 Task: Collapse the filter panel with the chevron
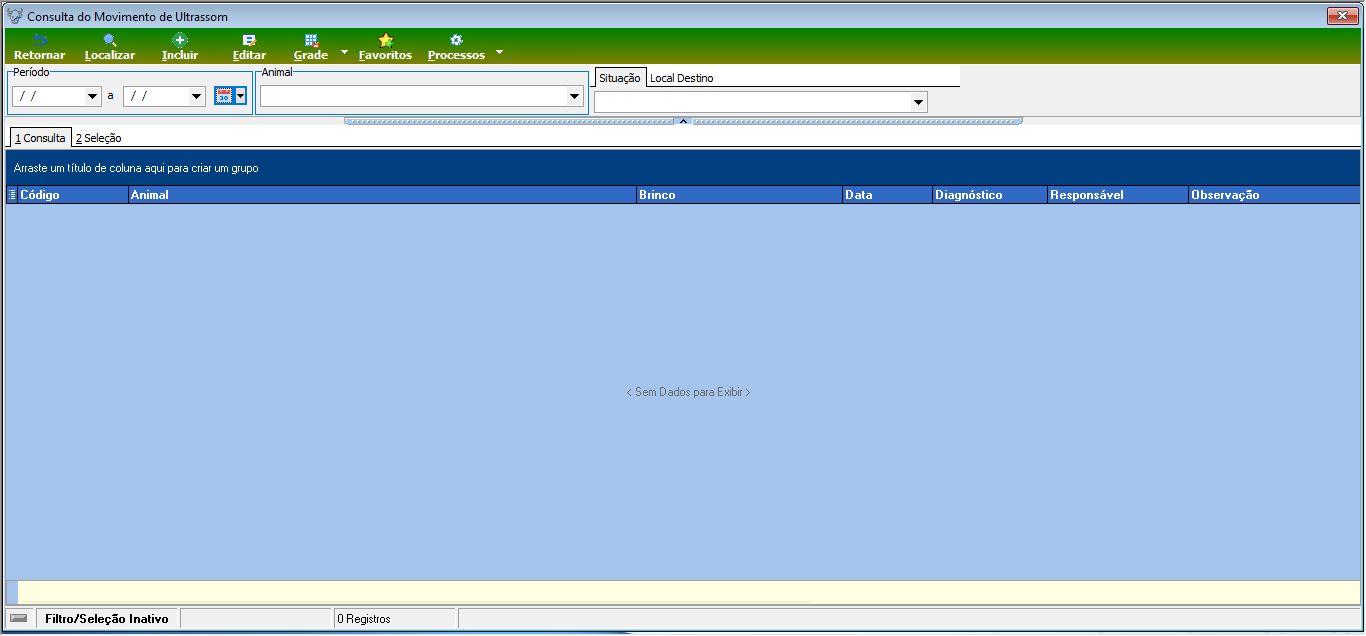click(x=683, y=120)
